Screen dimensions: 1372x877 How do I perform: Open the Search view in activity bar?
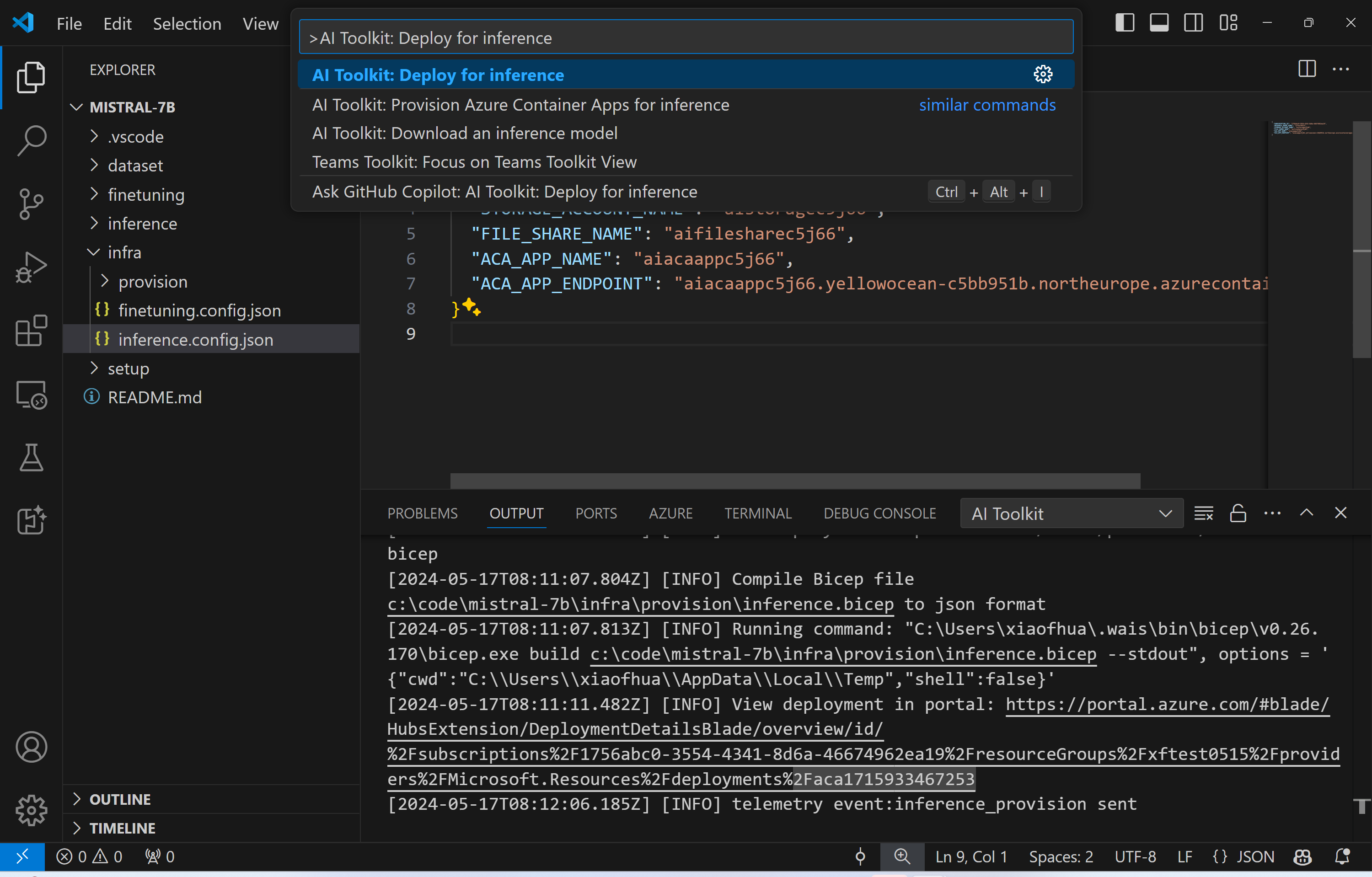[x=32, y=140]
